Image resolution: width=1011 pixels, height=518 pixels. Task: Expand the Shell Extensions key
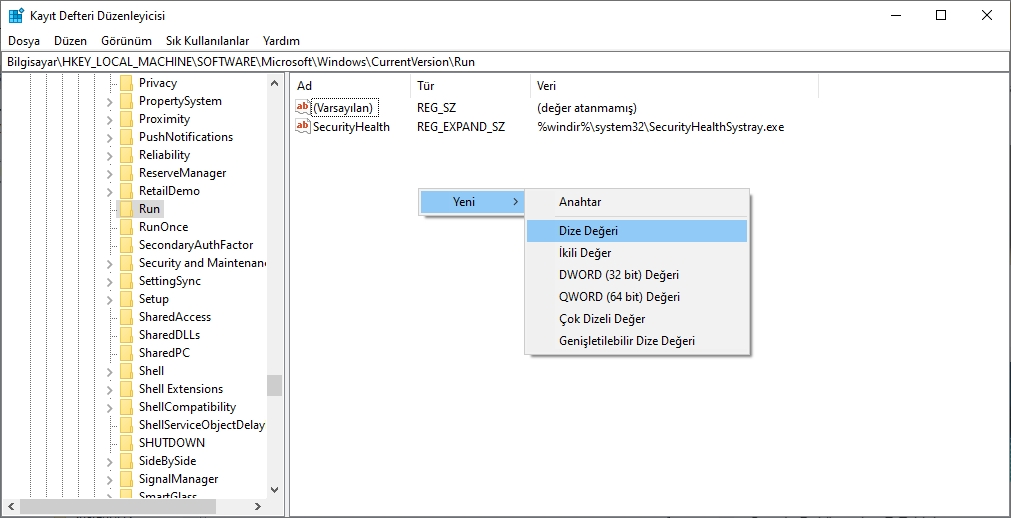click(x=110, y=390)
